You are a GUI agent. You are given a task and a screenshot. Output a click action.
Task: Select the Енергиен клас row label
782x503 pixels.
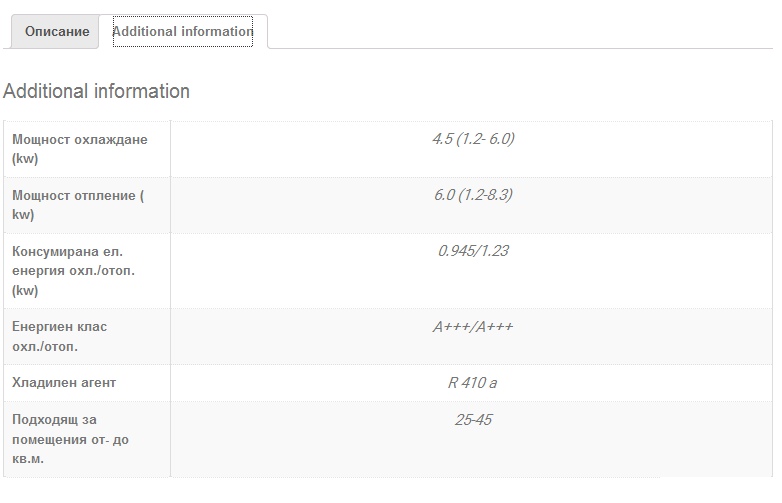(59, 327)
